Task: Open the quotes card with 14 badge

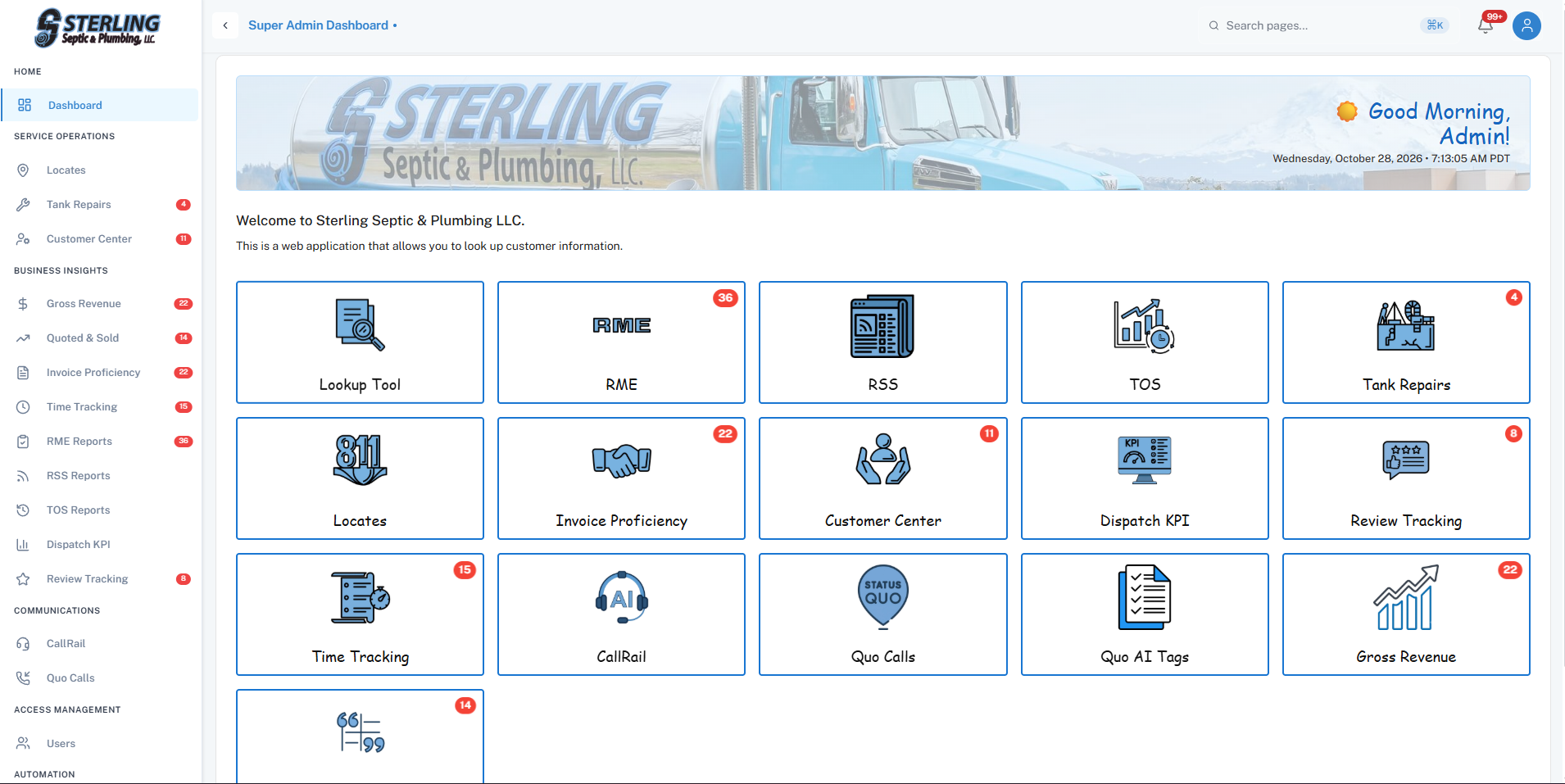Action: click(360, 736)
